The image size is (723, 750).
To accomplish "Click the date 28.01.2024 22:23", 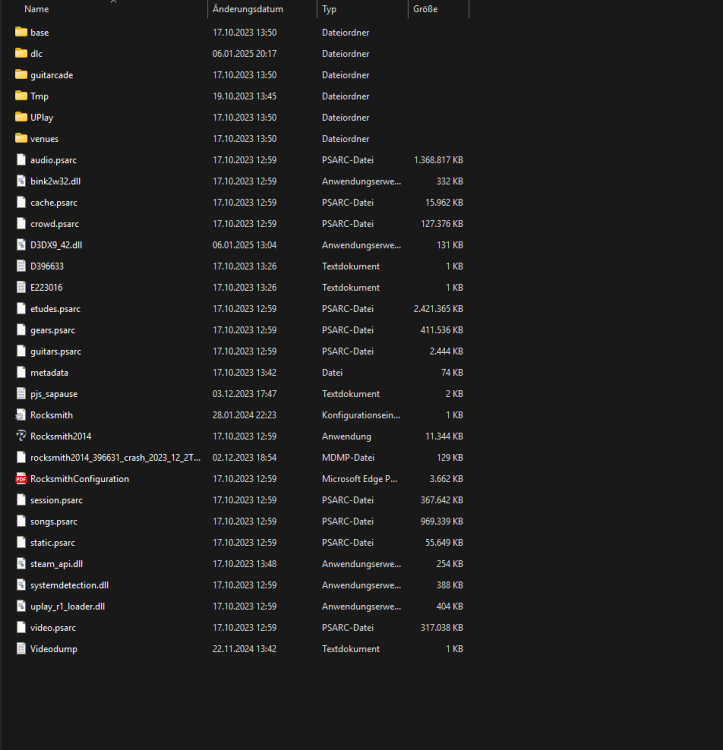I will (x=244, y=415).
